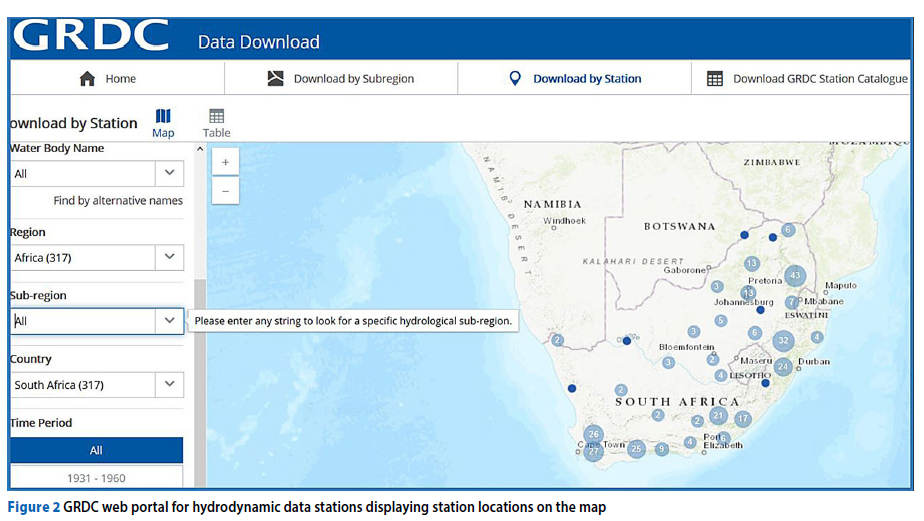The height and width of the screenshot is (521, 924).
Task: Click the station cluster labeled 43
Action: (x=795, y=275)
